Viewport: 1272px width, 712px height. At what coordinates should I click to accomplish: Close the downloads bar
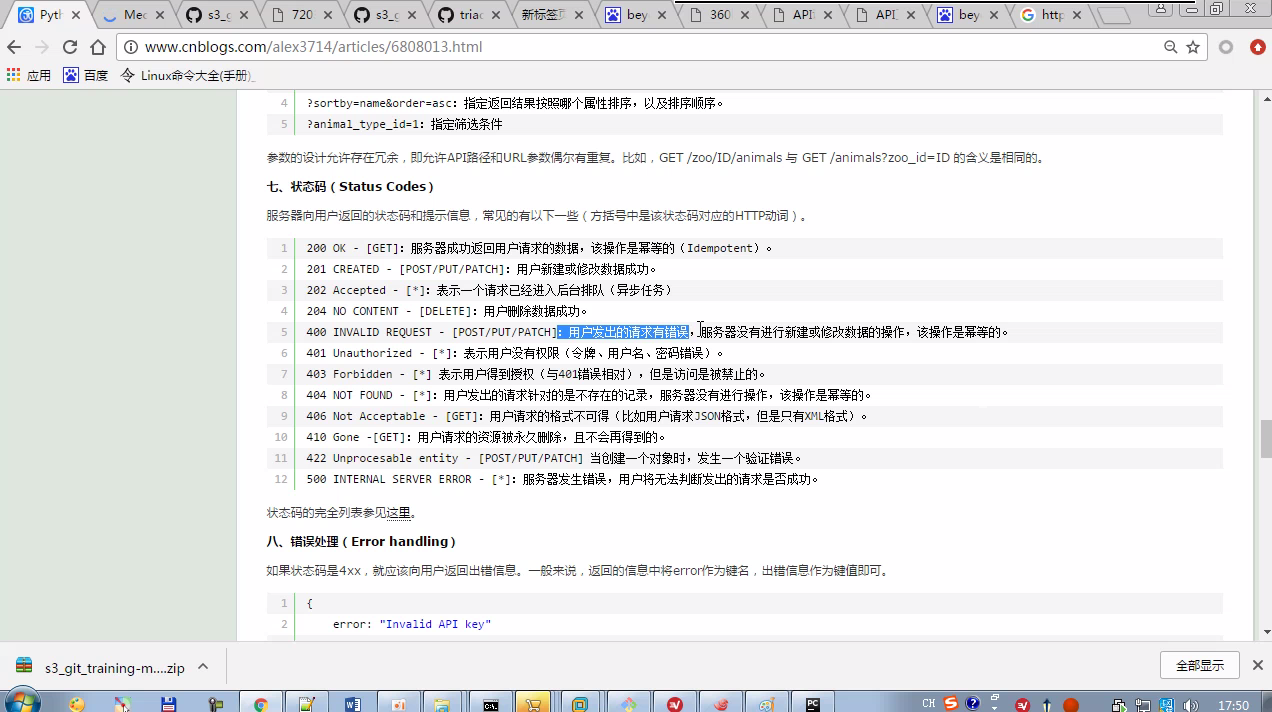click(1257, 665)
